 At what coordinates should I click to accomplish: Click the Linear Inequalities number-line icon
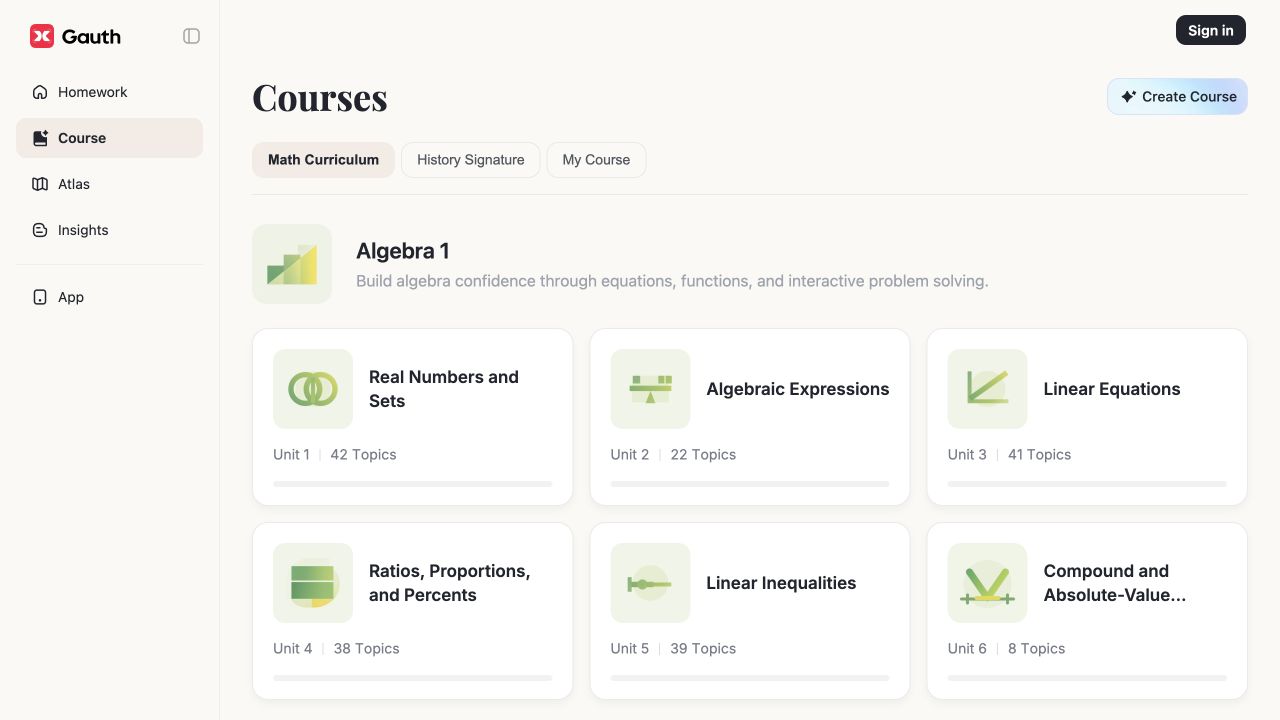650,583
